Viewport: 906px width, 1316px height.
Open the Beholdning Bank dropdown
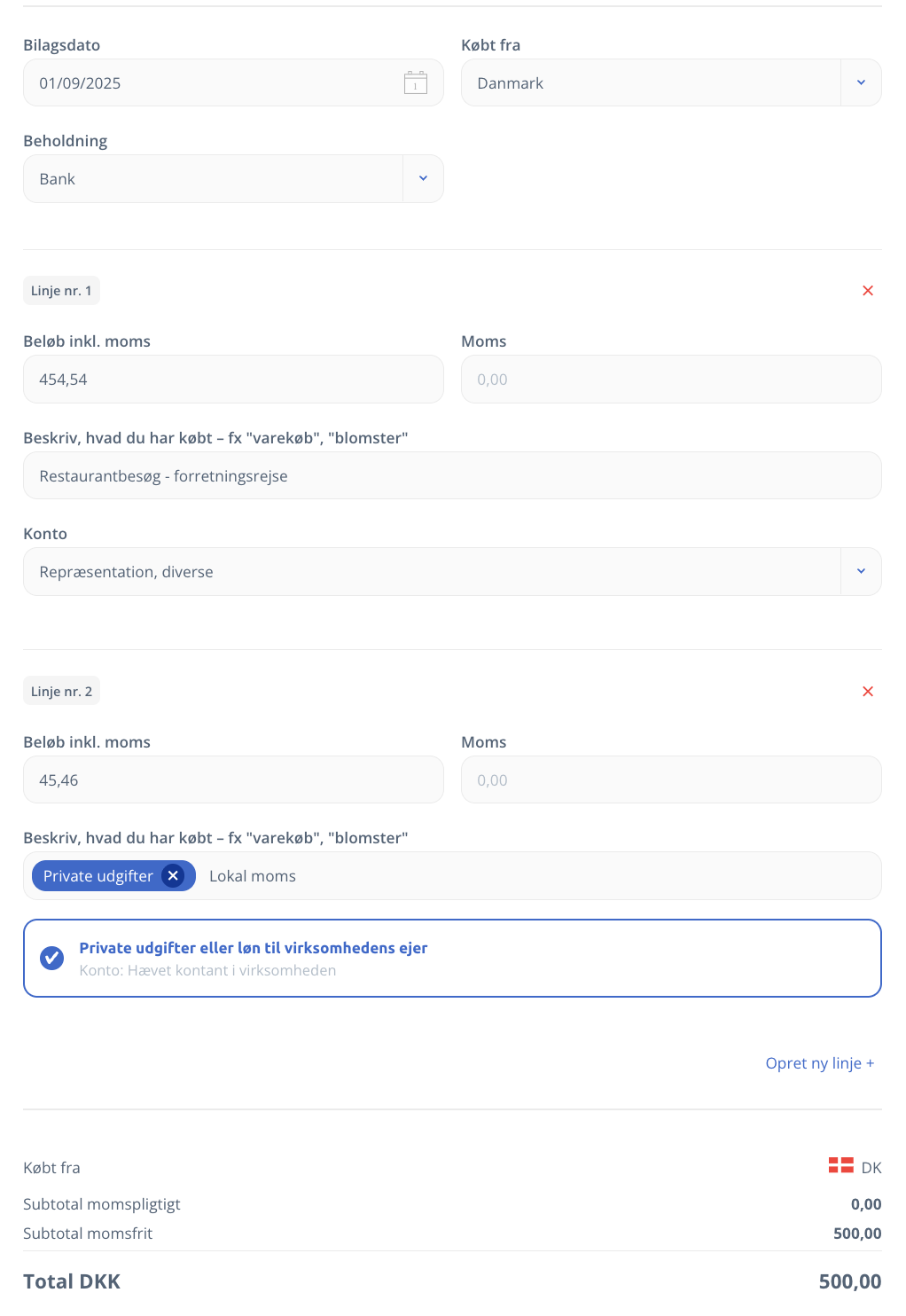coord(423,178)
